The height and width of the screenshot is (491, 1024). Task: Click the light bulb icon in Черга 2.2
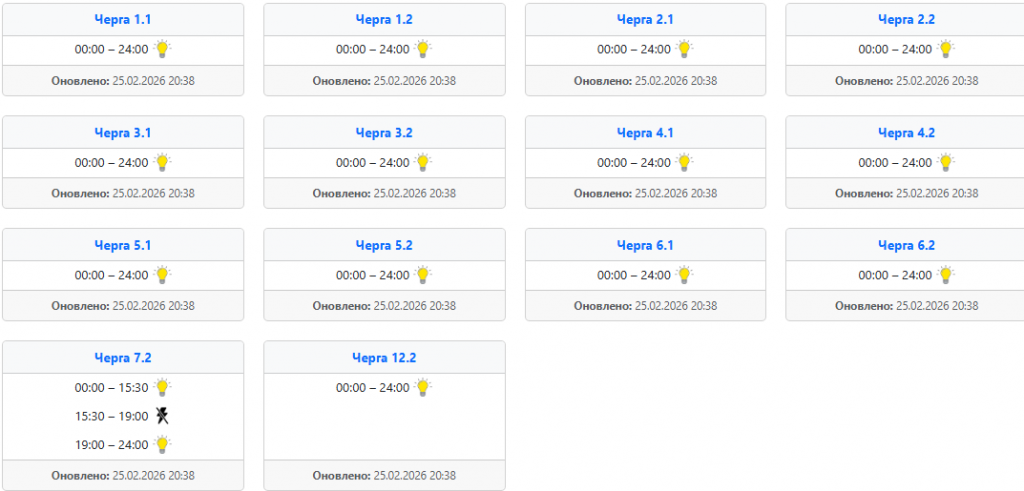coord(945,48)
